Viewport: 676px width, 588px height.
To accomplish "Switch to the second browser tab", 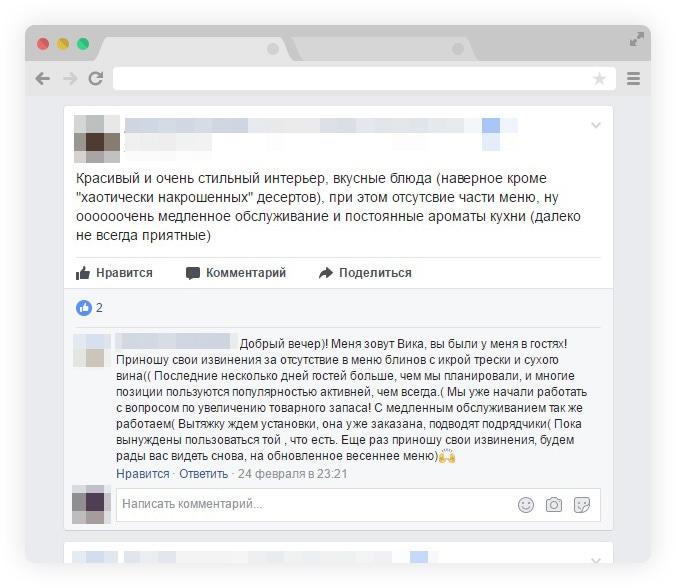I will (x=384, y=49).
